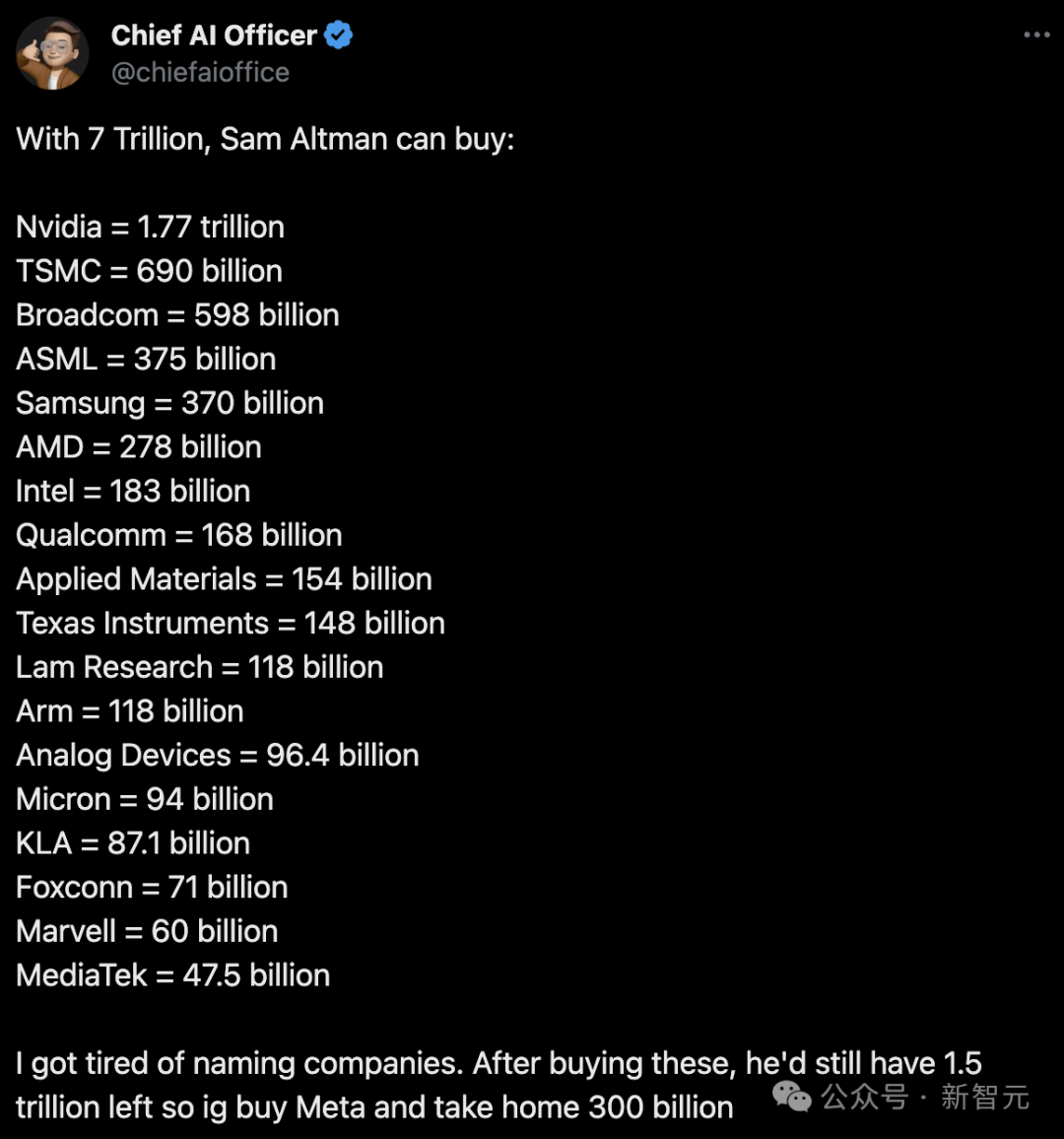Click the "I got tired of naming companies" sentence

[239, 1063]
